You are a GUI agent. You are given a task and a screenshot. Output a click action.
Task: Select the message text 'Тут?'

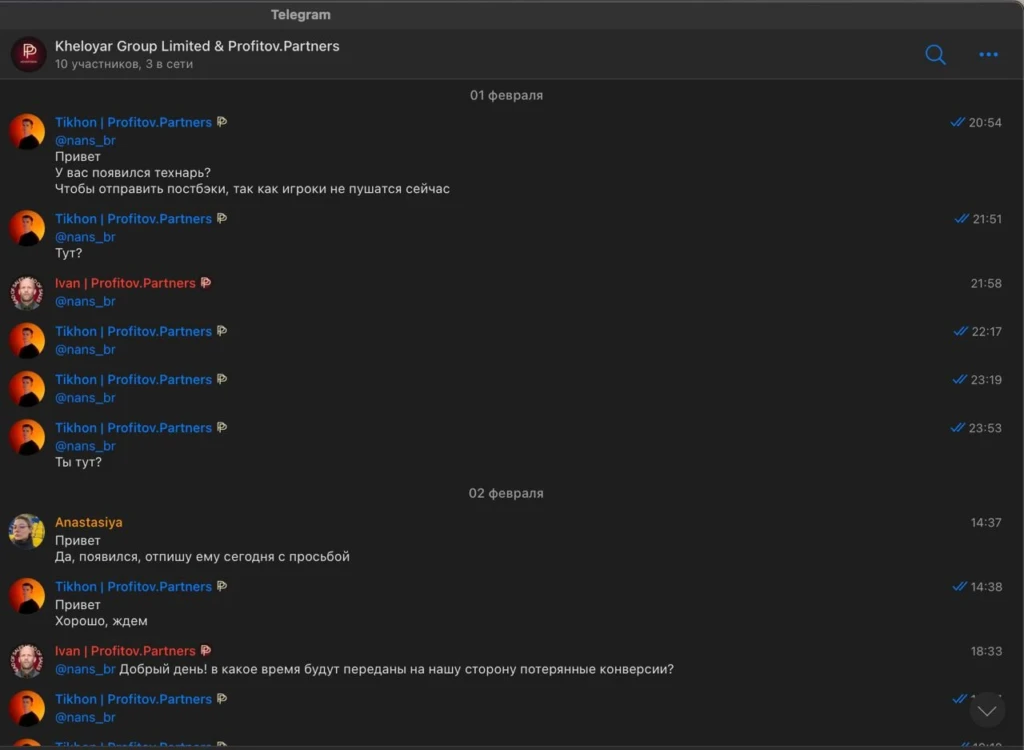click(x=69, y=253)
